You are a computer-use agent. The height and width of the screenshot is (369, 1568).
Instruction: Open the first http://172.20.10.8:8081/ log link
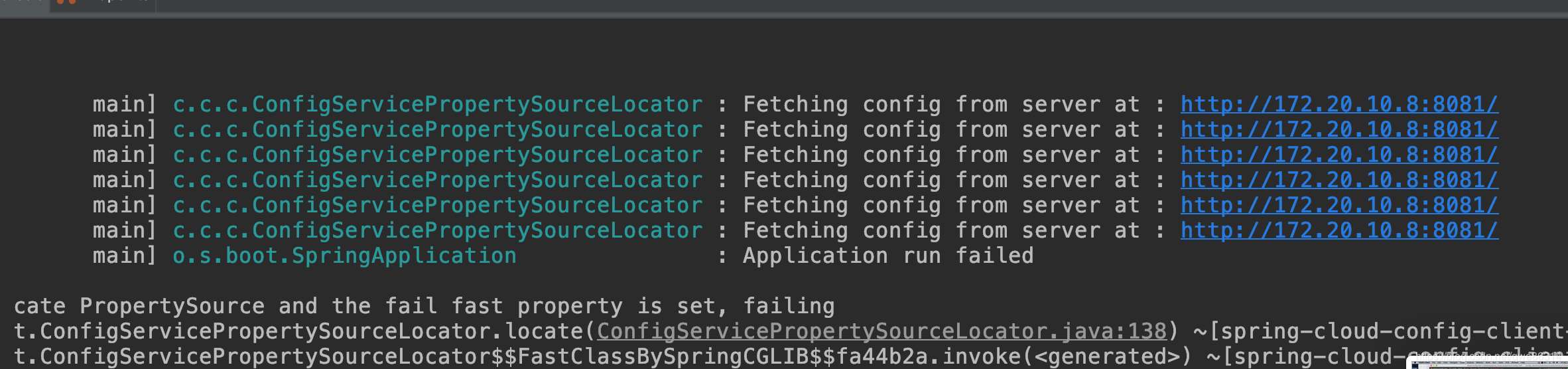tap(1339, 105)
